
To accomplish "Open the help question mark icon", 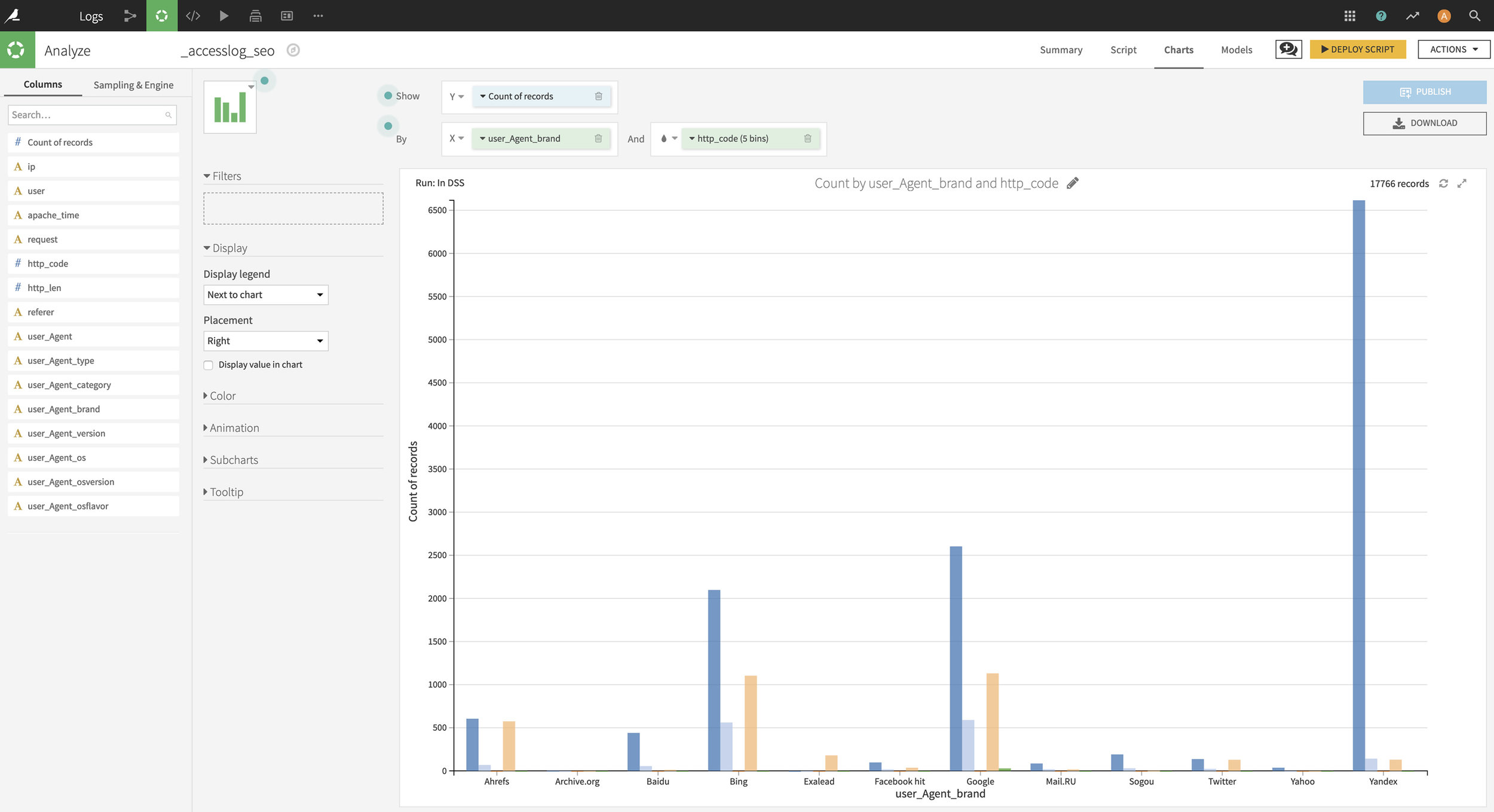I will 1380,16.
